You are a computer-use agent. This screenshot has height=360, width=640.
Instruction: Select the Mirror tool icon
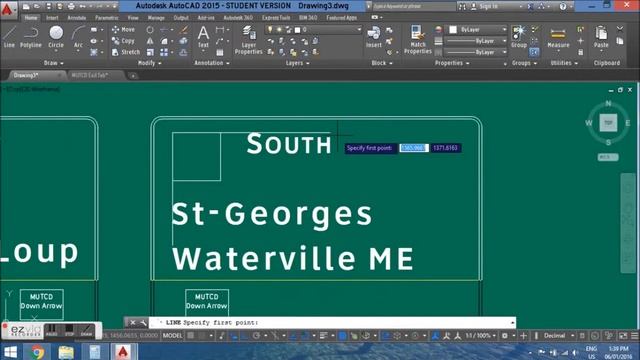[150, 41]
